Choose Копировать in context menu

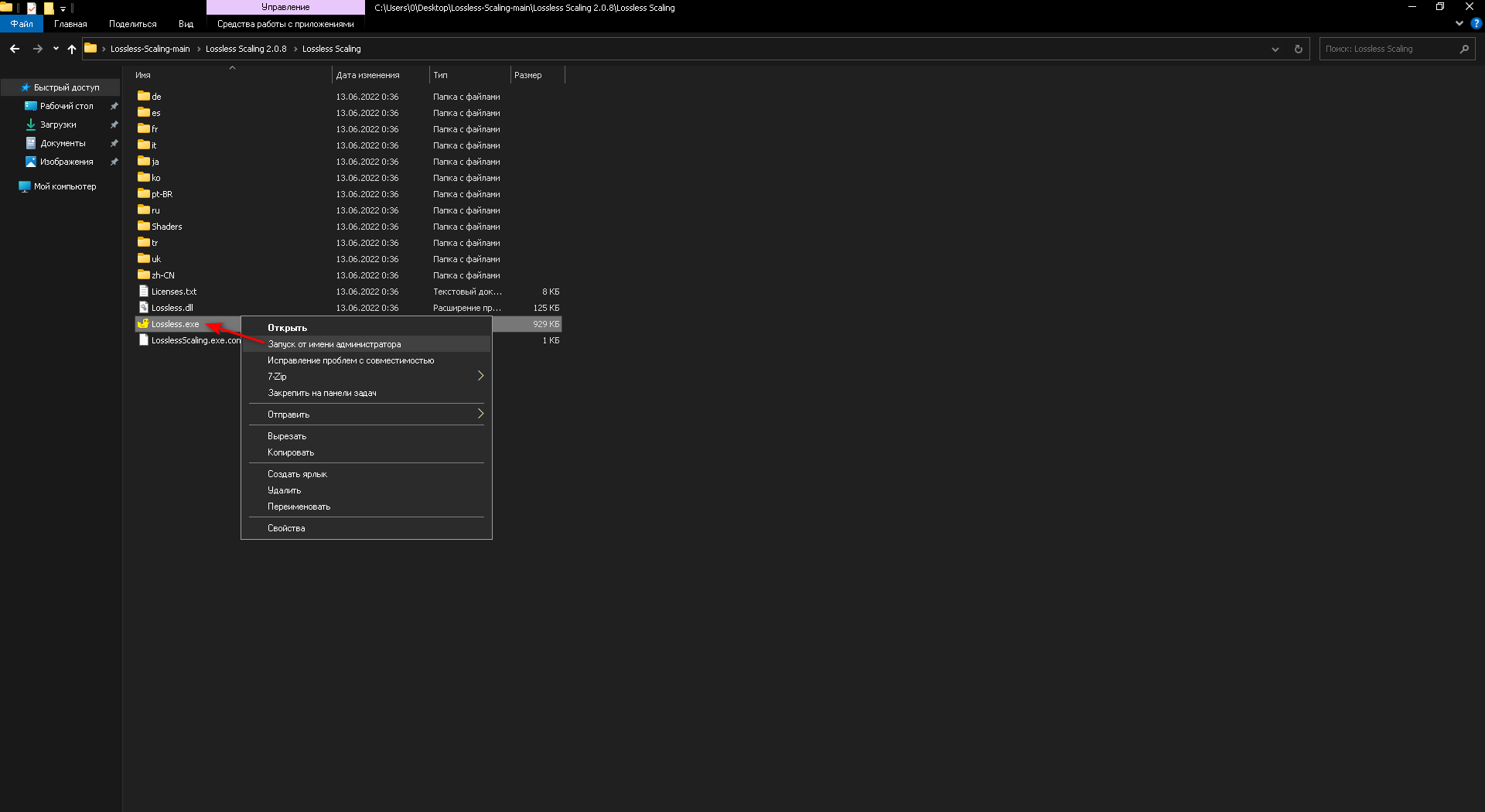click(367, 452)
